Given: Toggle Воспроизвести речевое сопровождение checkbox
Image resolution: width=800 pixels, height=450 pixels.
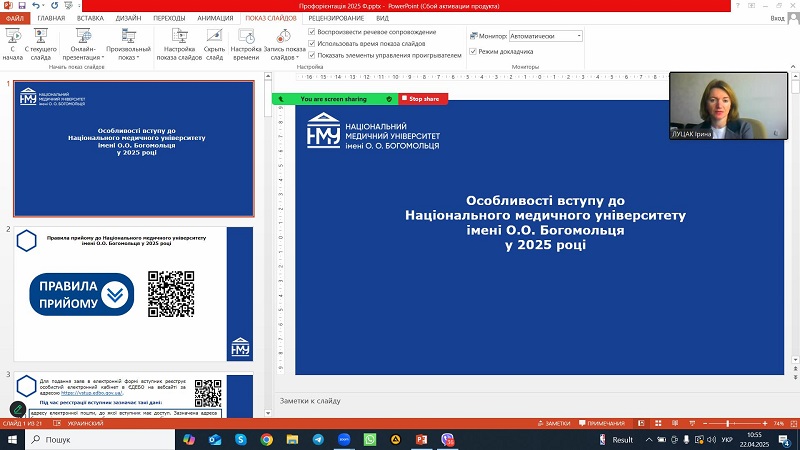Looking at the screenshot, I should pos(312,32).
